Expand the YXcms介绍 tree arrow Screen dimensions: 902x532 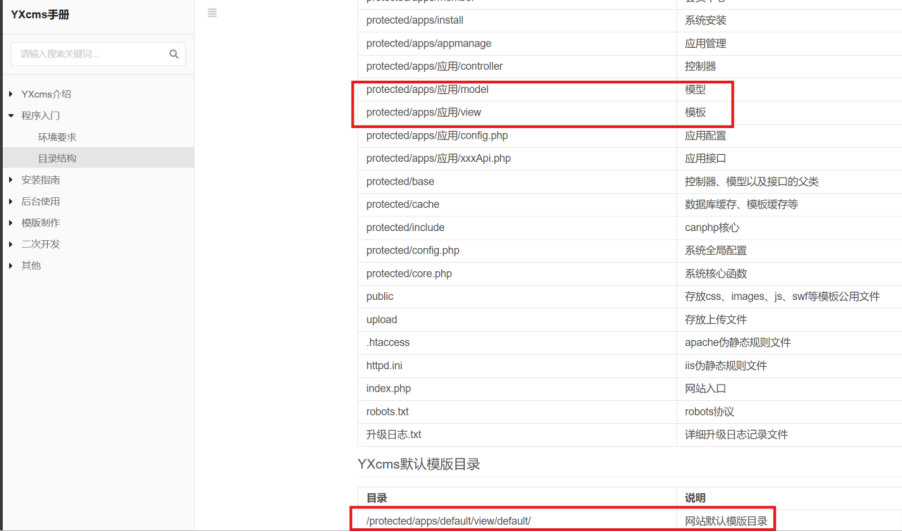(x=11, y=94)
